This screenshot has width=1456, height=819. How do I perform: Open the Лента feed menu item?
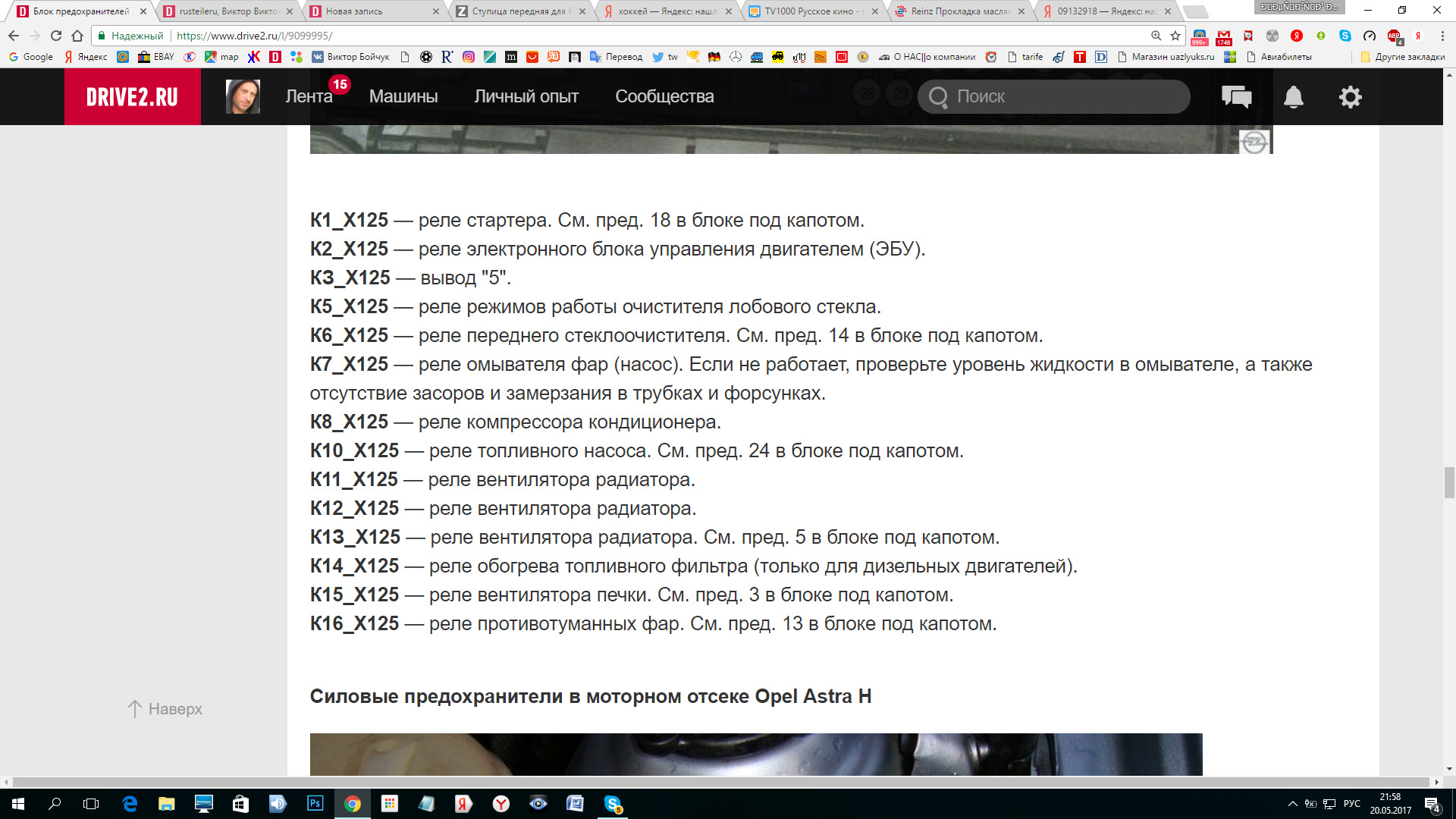[x=309, y=97]
